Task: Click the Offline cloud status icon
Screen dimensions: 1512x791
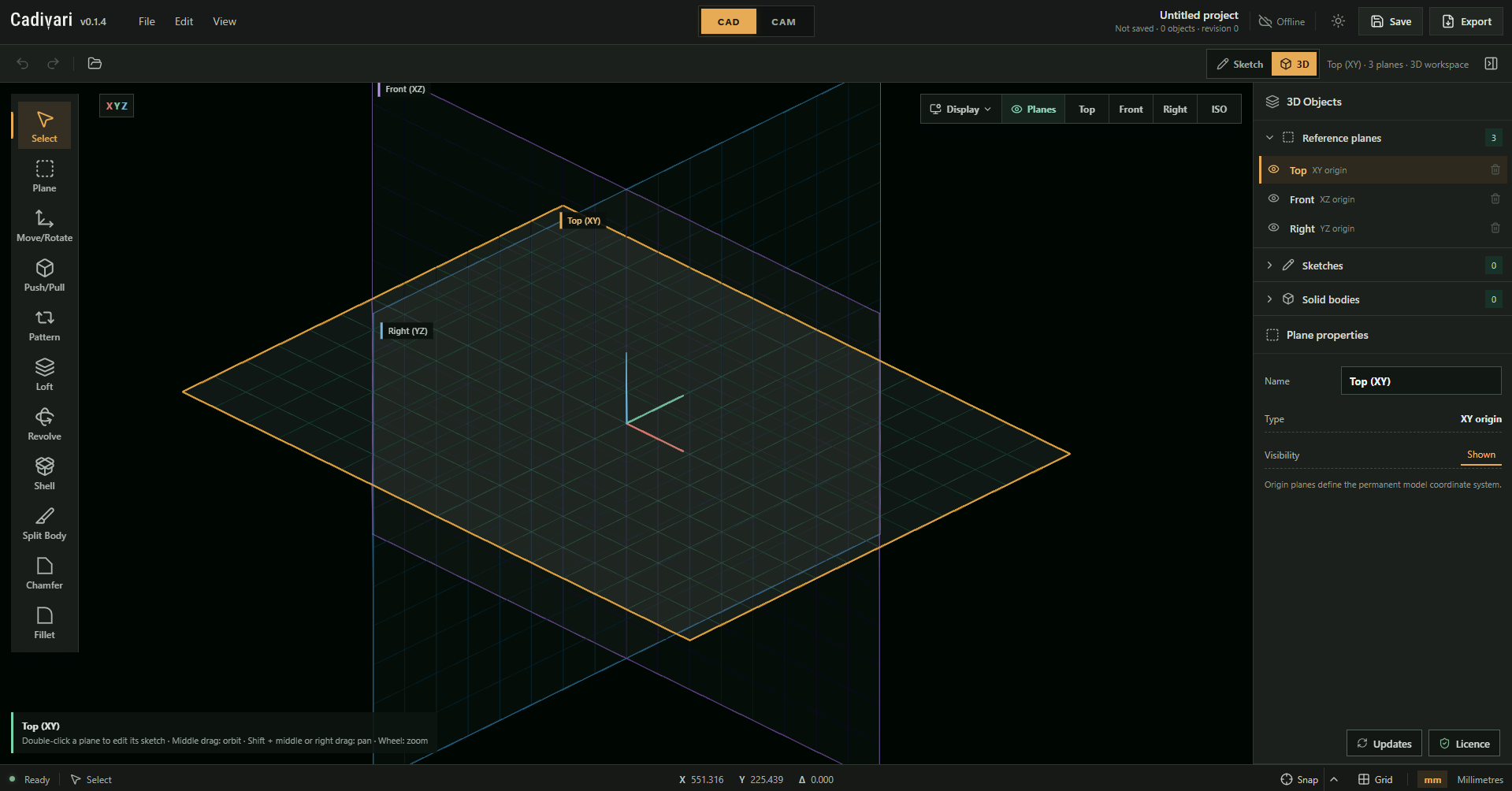Action: pos(1265,21)
